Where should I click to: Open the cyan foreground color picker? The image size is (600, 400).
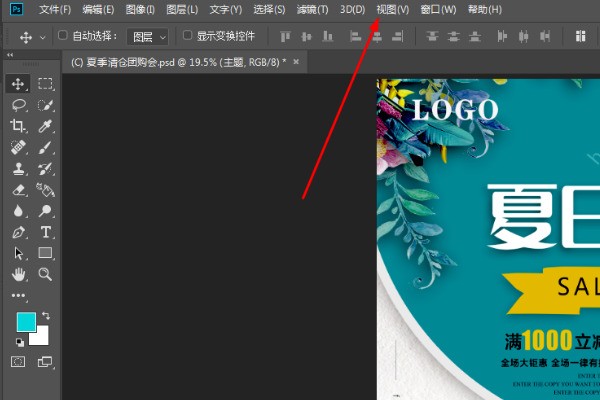pyautogui.click(x=26, y=322)
